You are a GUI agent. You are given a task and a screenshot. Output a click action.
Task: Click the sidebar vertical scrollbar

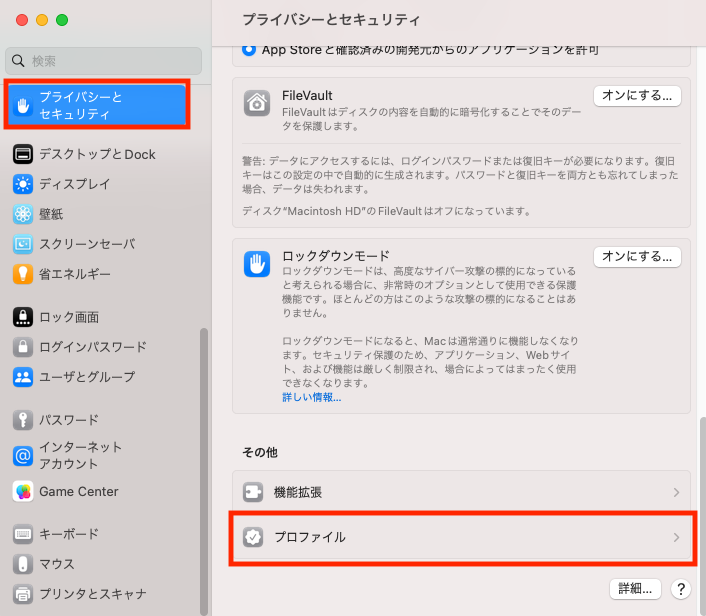click(204, 471)
